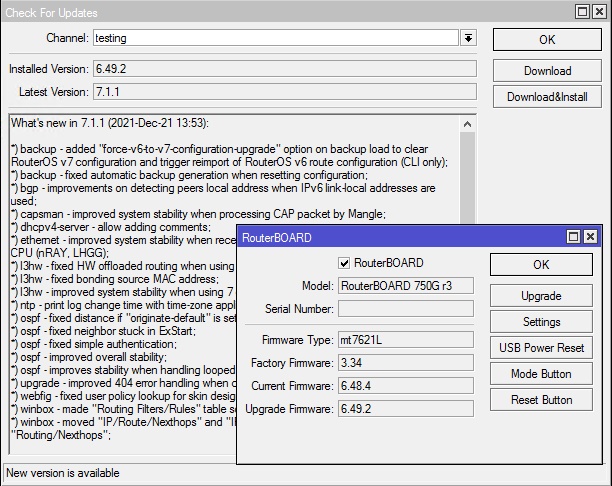Click the Factory Firmware field 3.34

[406, 363]
